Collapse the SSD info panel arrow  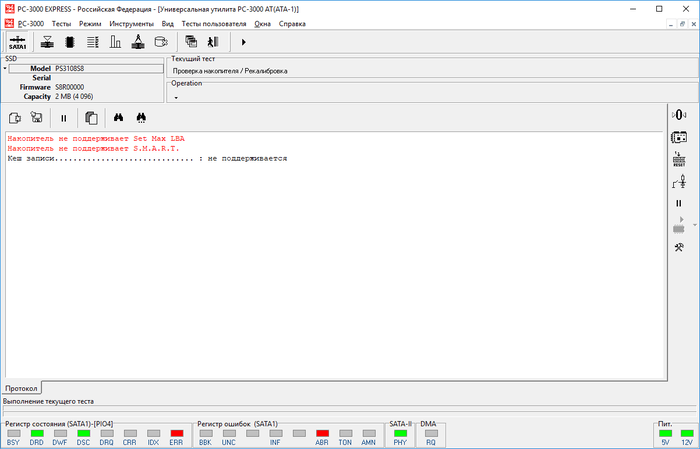click(x=4, y=68)
